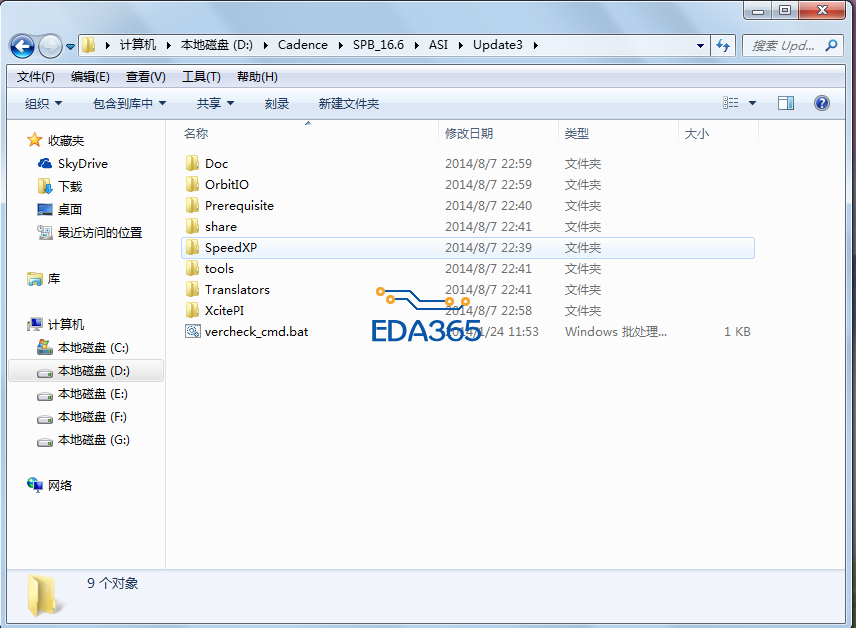Viewport: 856px width, 628px height.
Task: Open 桌面 in the navigation pane
Action: click(x=70, y=210)
